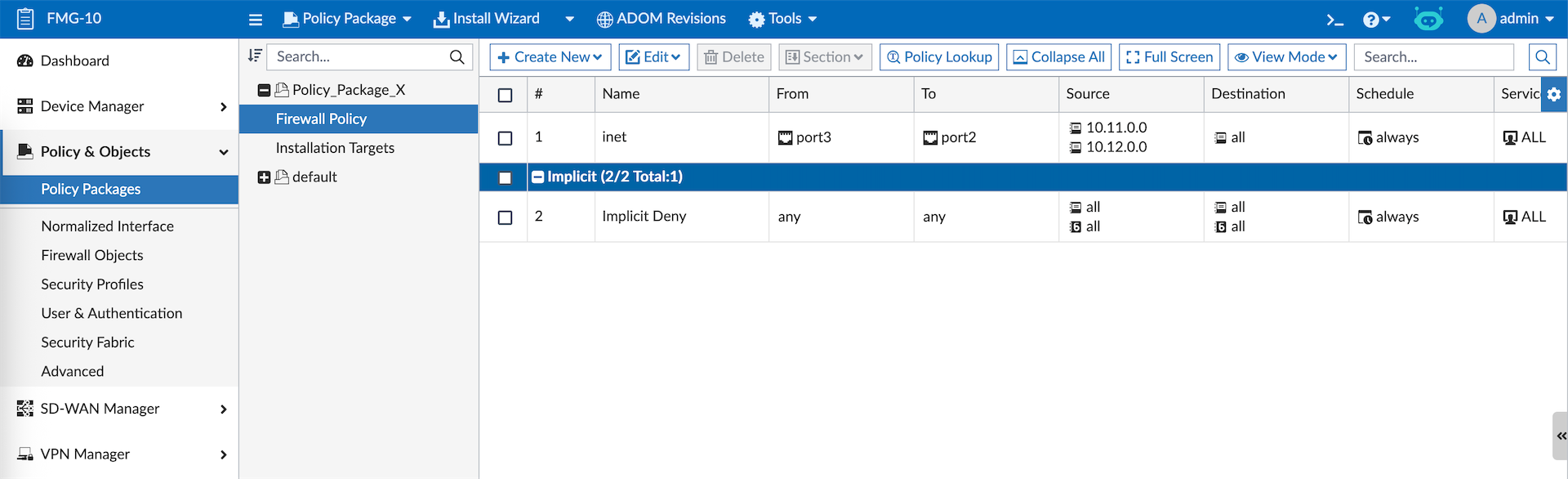This screenshot has height=479, width=1568.
Task: Click the help question mark icon
Action: click(x=1375, y=20)
